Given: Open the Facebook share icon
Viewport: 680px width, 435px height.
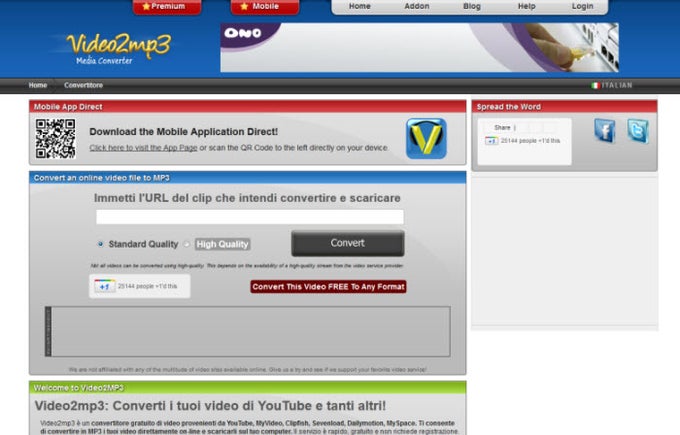Looking at the screenshot, I should pyautogui.click(x=605, y=131).
